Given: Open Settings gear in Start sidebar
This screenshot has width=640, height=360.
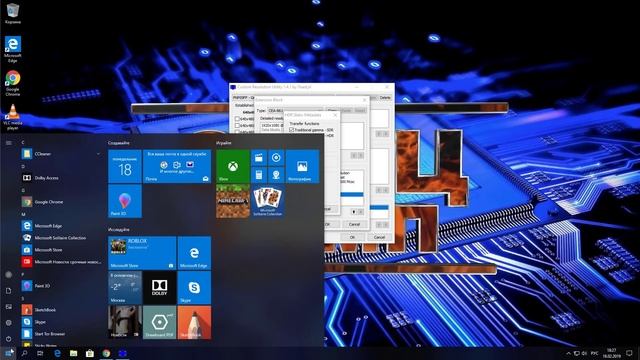Looking at the screenshot, I should click(x=9, y=322).
